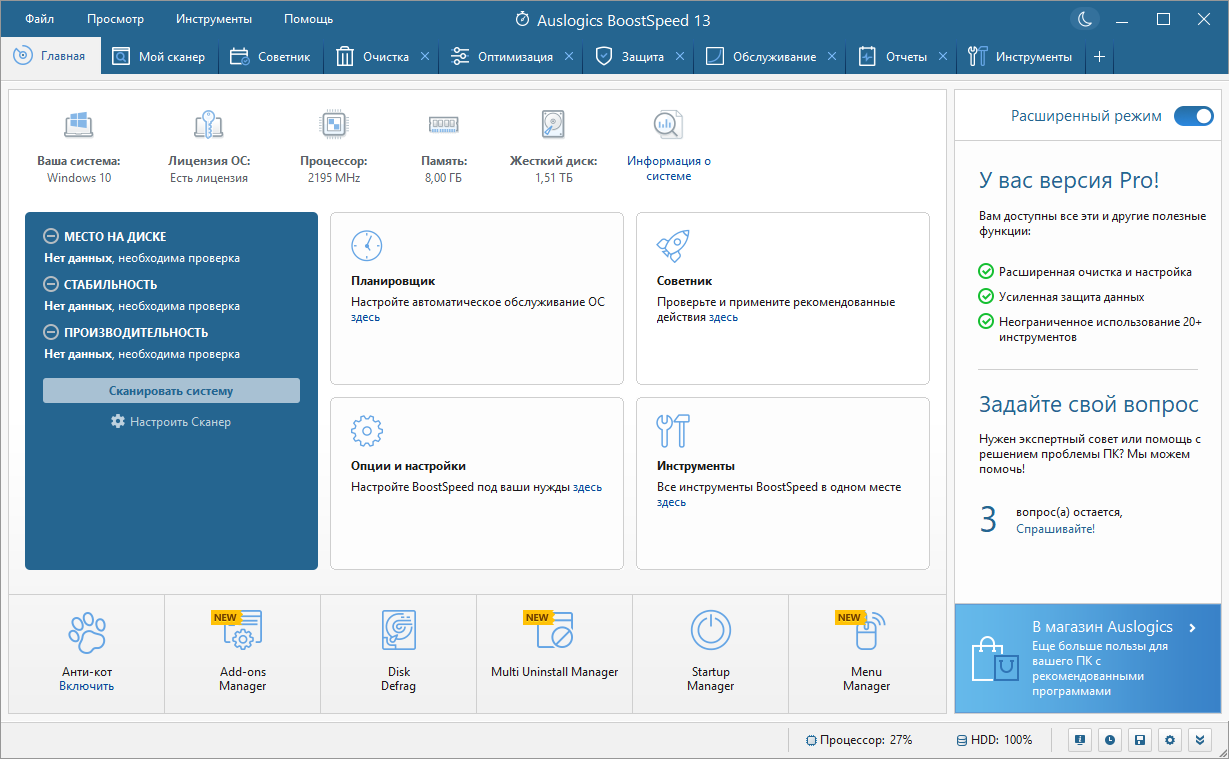Click the save disk icon in status bar

coord(1139,740)
